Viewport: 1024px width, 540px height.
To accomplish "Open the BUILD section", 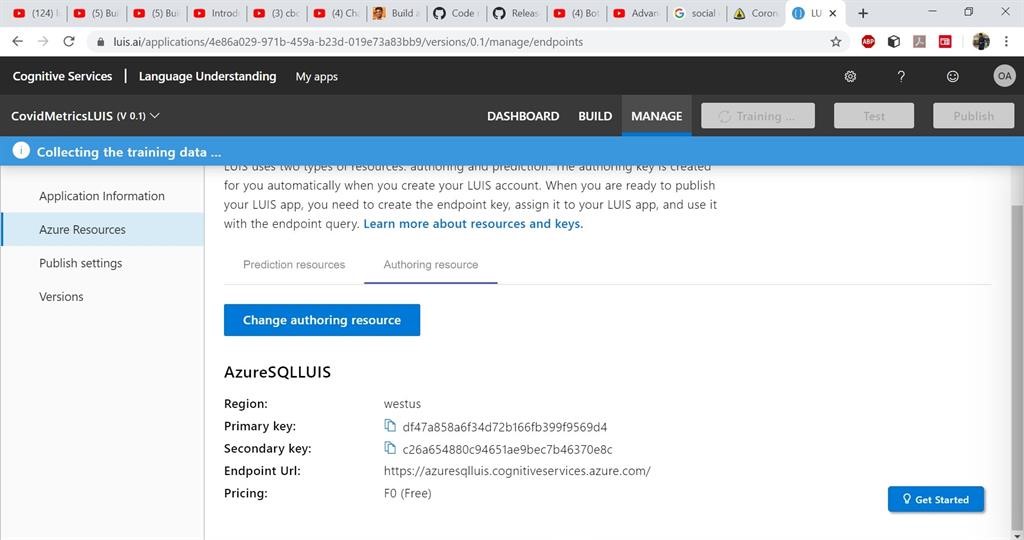I will click(595, 116).
